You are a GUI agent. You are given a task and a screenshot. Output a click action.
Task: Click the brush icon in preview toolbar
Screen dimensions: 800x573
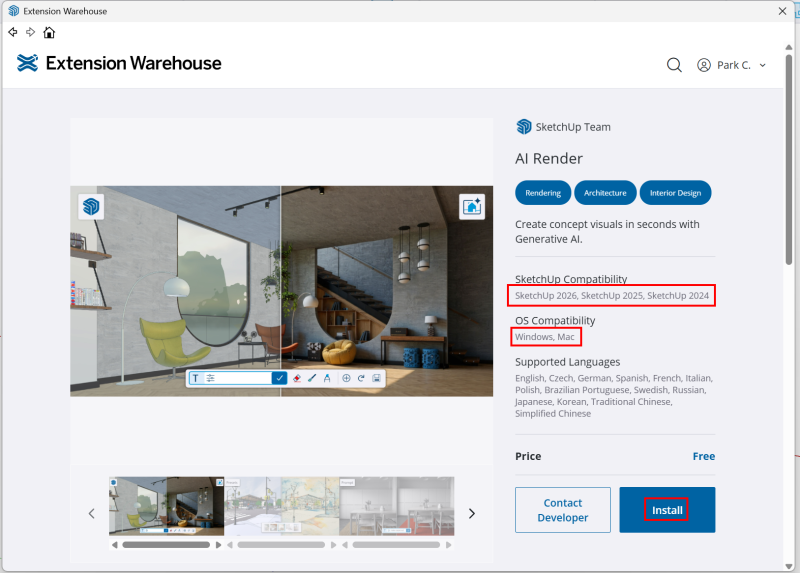click(x=312, y=378)
